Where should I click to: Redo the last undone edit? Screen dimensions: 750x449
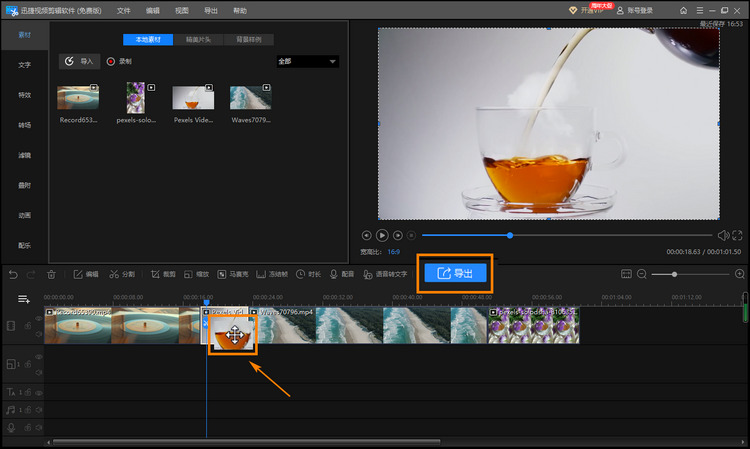tap(31, 274)
